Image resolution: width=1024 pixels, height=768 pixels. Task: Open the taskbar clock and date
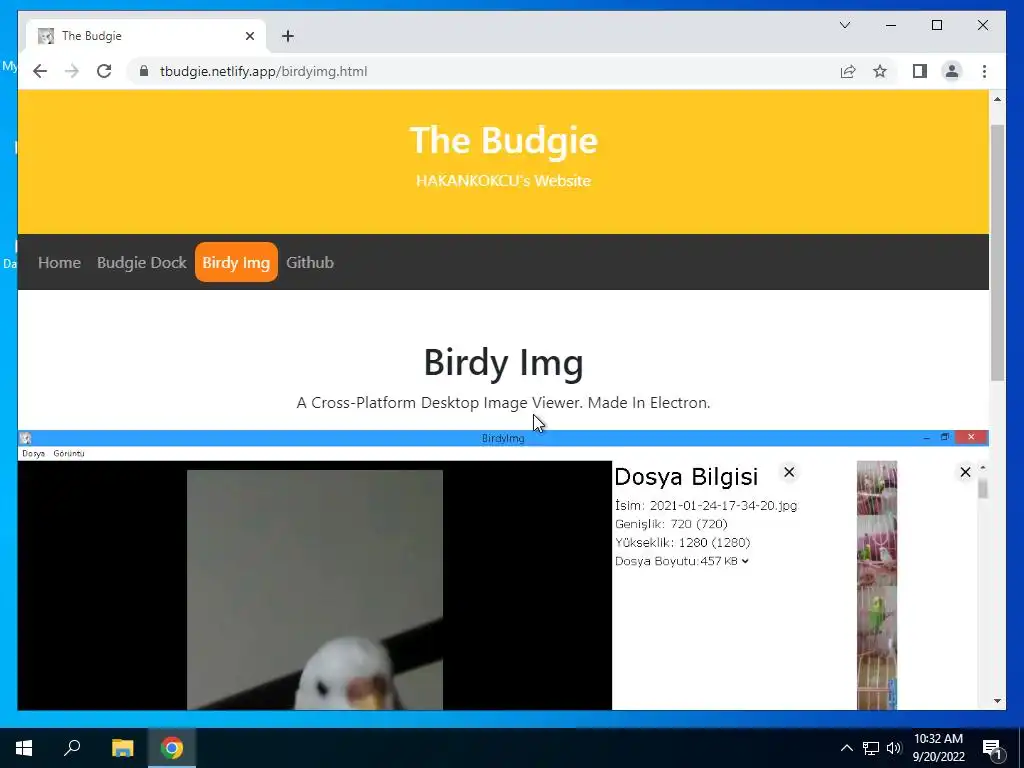click(x=938, y=748)
